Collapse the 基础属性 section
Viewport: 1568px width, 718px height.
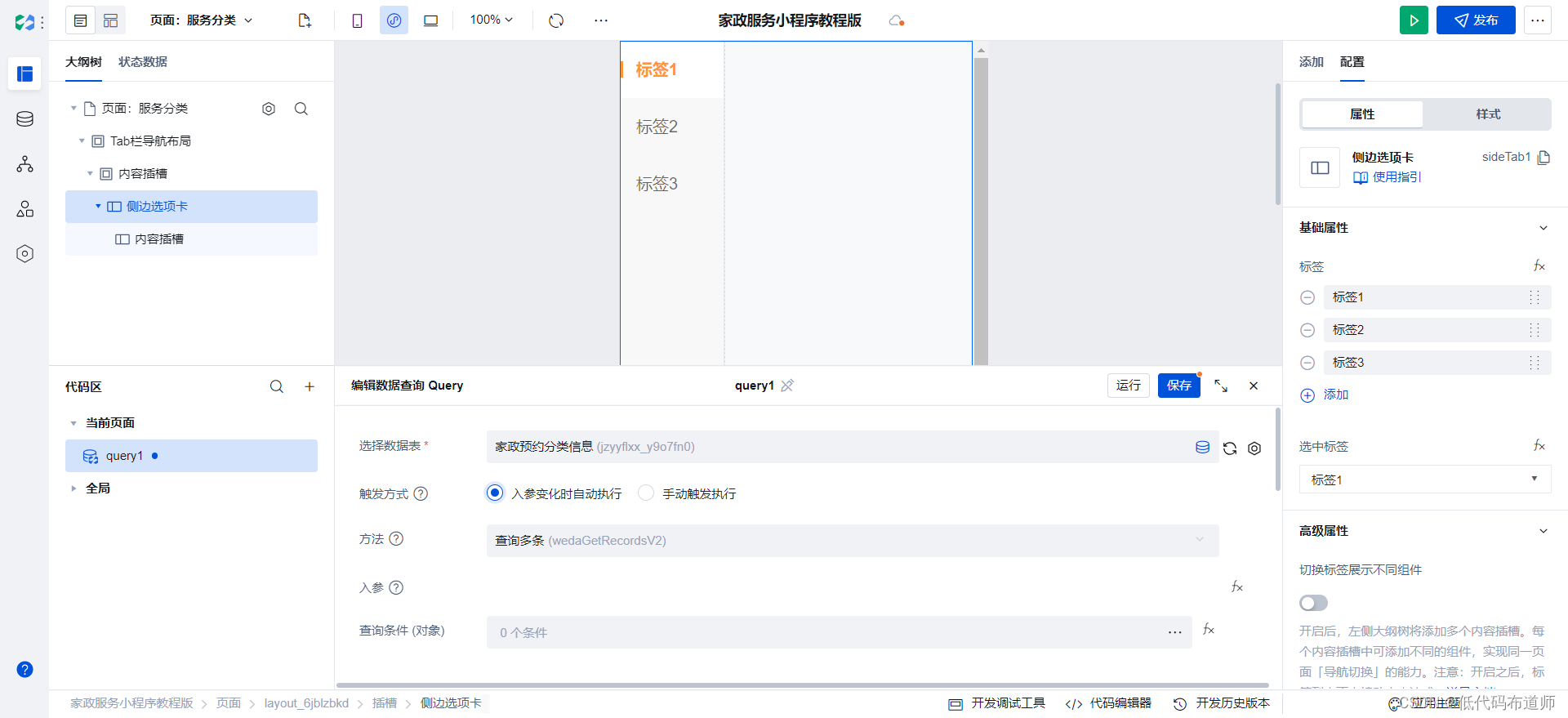[1543, 228]
